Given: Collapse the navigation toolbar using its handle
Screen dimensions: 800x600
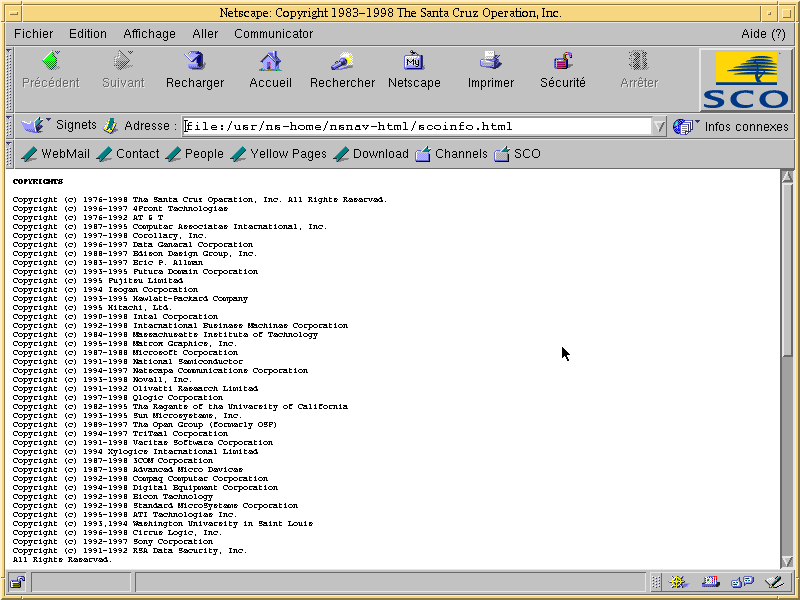Looking at the screenshot, I should pyautogui.click(x=9, y=80).
